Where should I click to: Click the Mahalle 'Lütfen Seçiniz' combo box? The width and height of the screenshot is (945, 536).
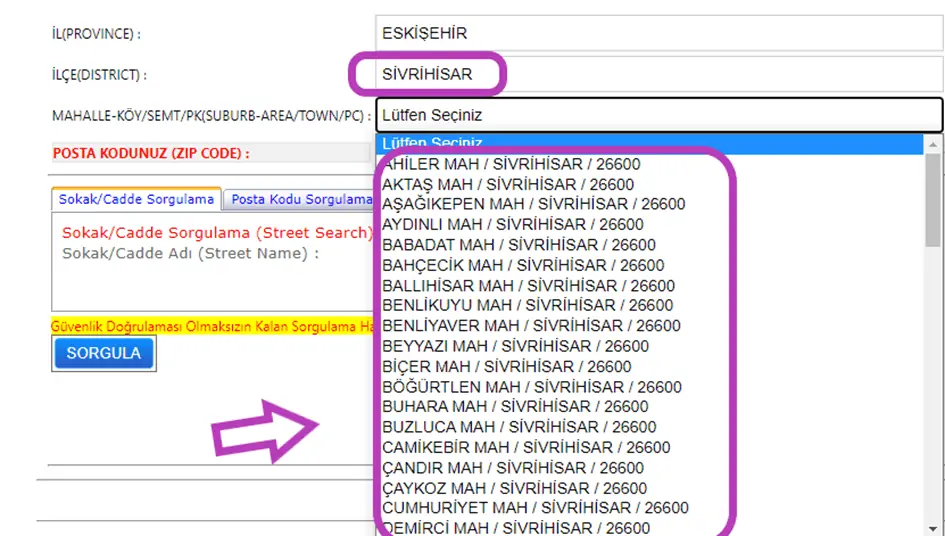pyautogui.click(x=658, y=115)
